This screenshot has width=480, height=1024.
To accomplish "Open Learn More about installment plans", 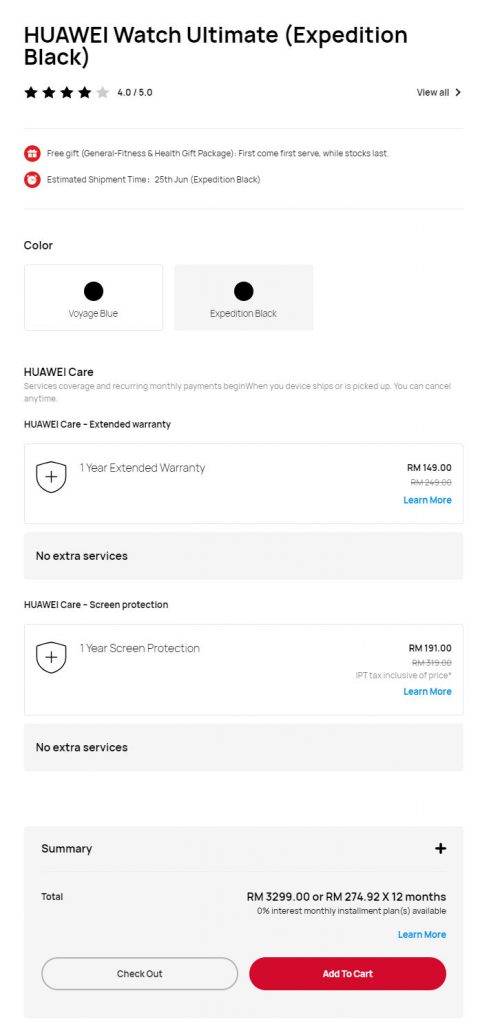I will point(422,935).
